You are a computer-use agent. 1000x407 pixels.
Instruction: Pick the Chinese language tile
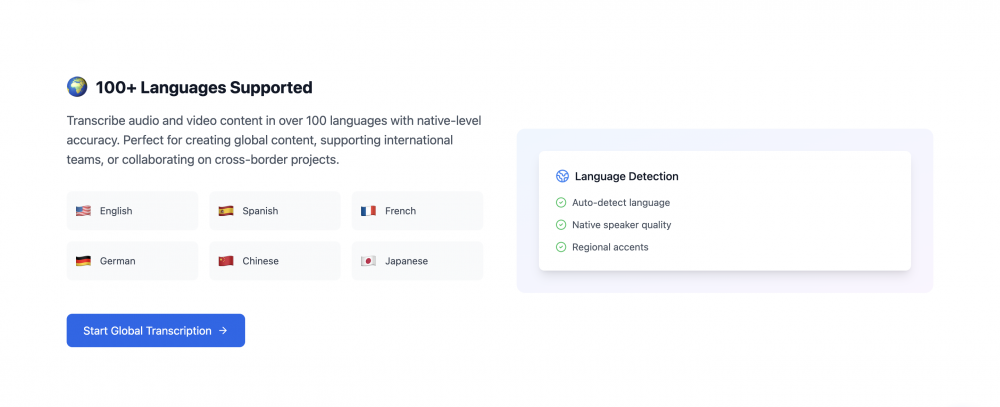(275, 261)
